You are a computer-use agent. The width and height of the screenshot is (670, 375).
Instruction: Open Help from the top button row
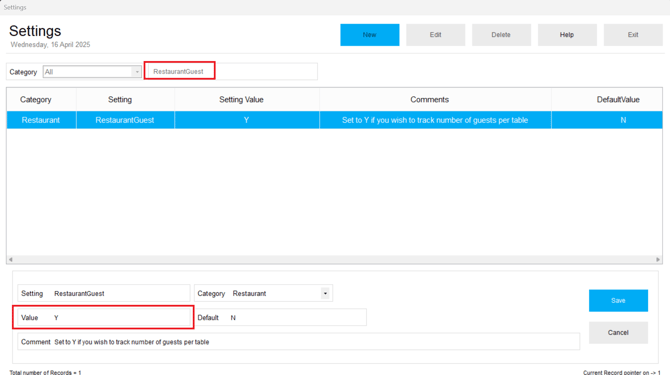click(x=567, y=35)
